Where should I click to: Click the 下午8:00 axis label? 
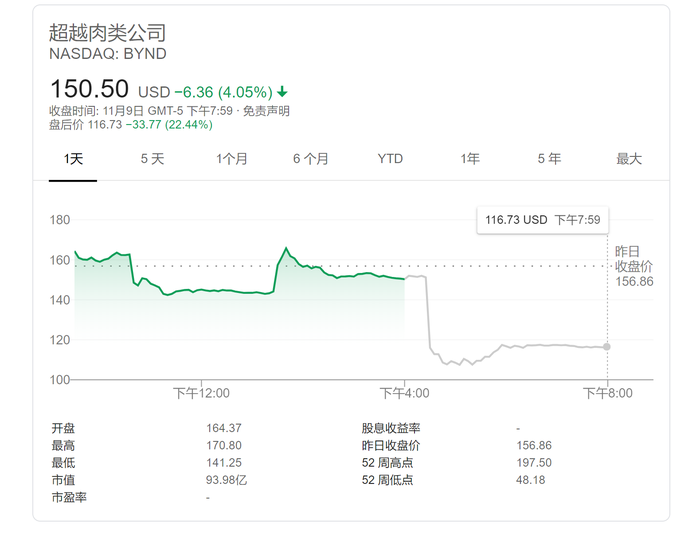(x=608, y=393)
